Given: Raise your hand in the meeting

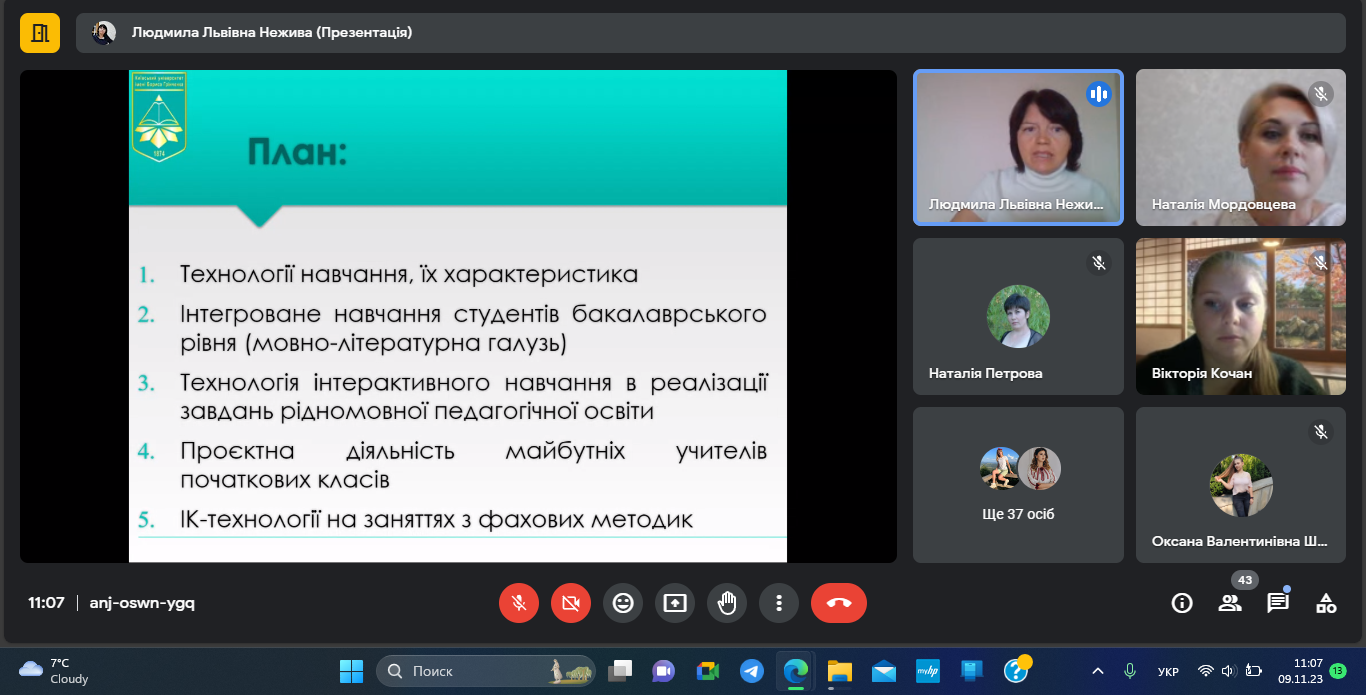Looking at the screenshot, I should pos(727,603).
